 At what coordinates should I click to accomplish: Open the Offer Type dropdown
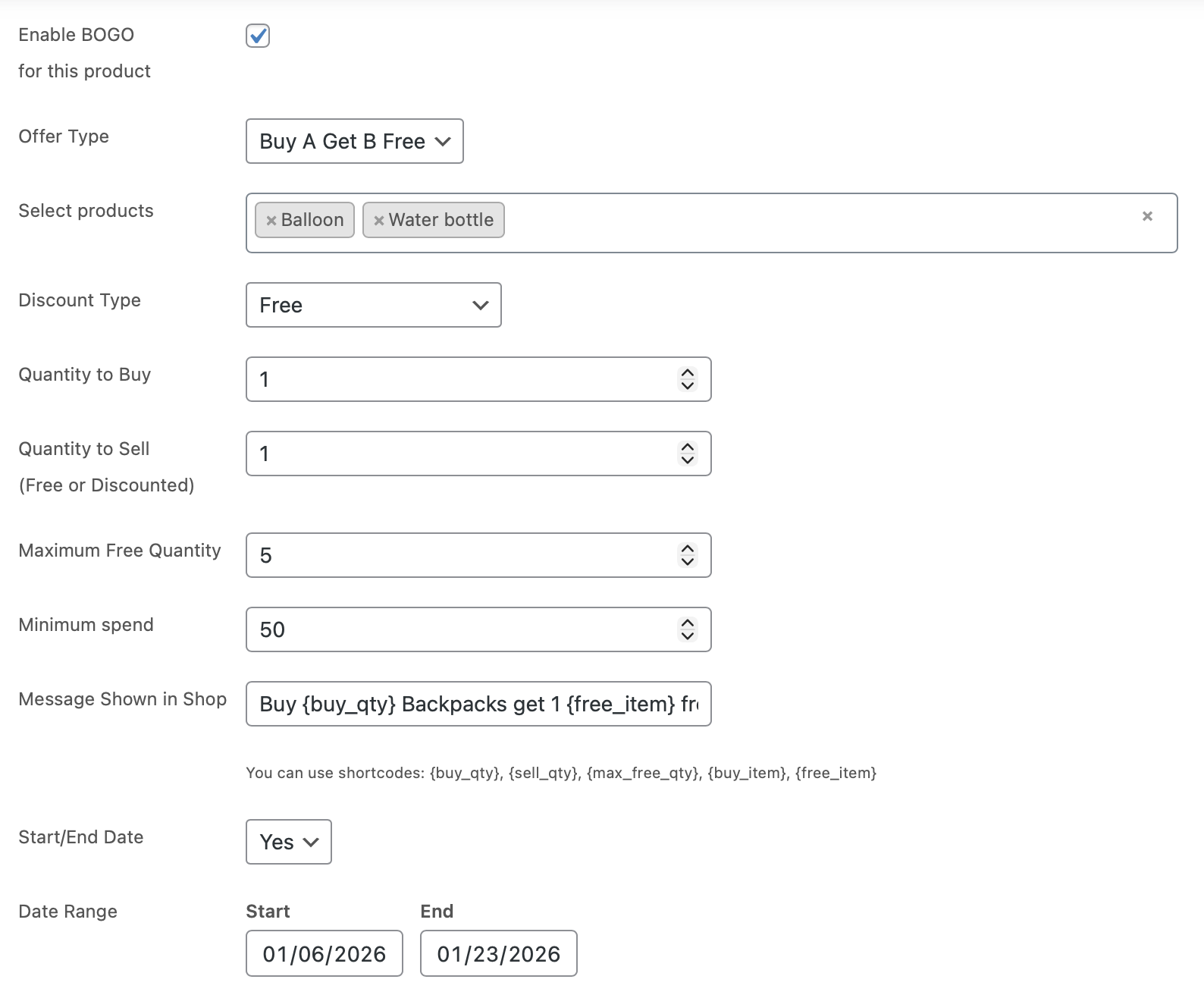pyautogui.click(x=354, y=141)
